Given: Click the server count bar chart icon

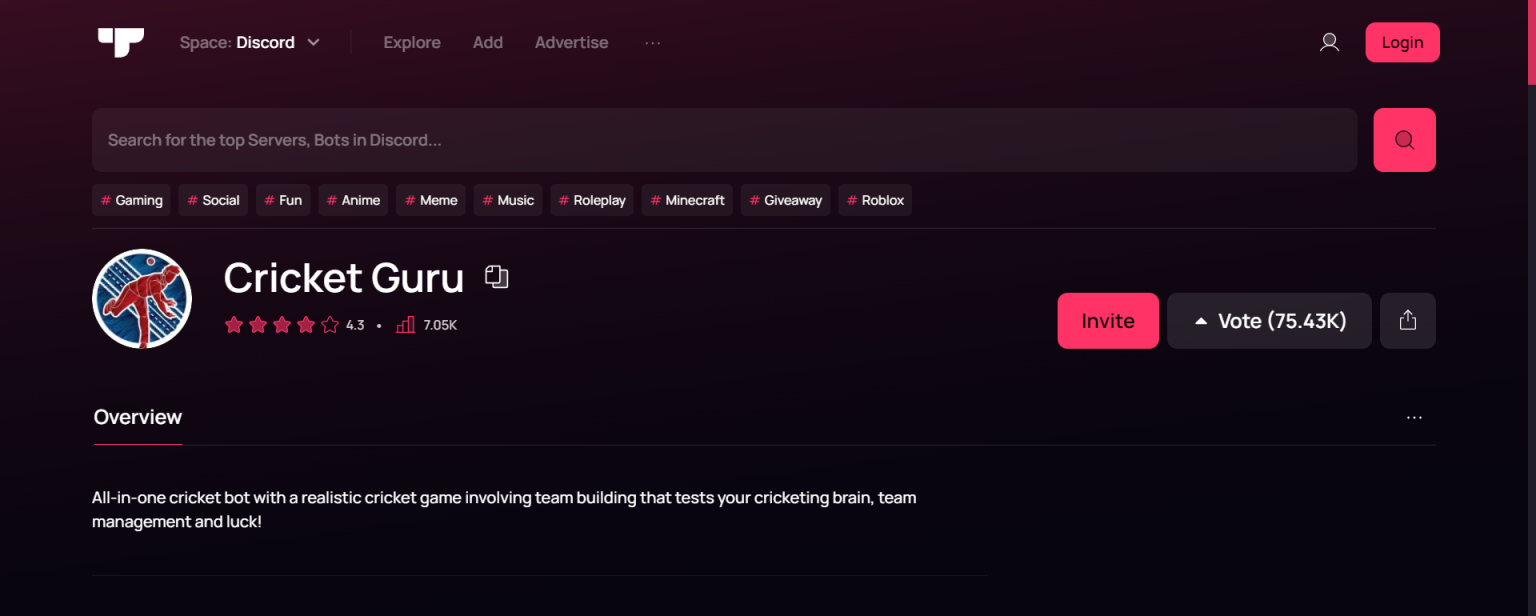Looking at the screenshot, I should tap(405, 324).
